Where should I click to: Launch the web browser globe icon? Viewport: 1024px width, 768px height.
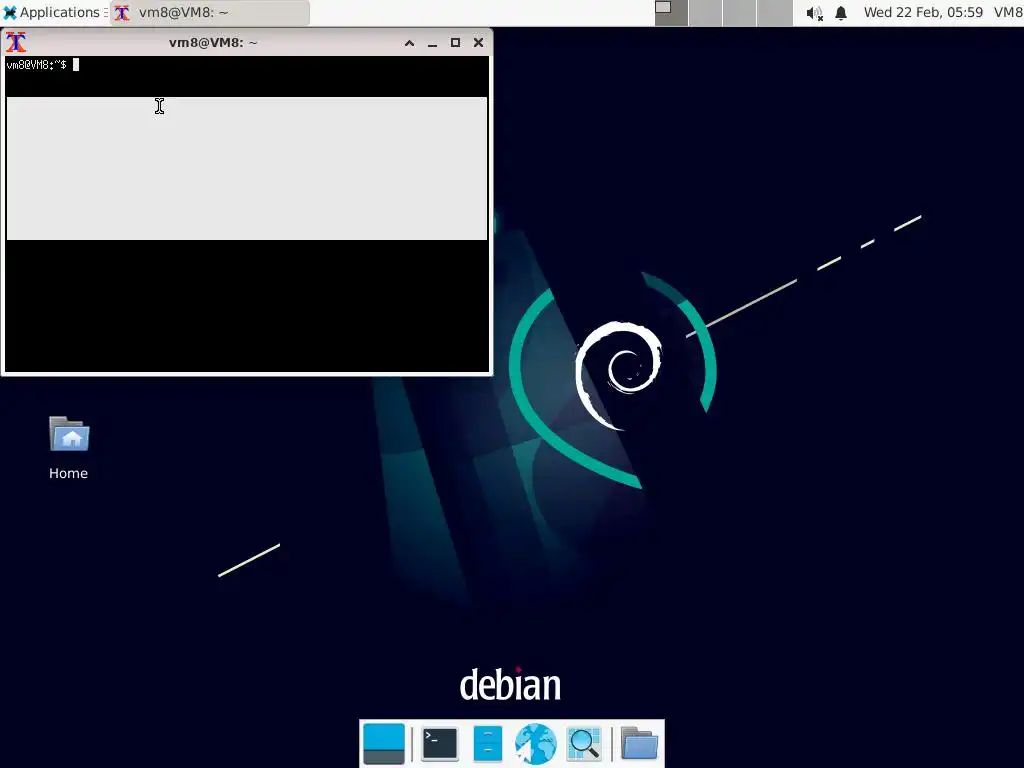pyautogui.click(x=536, y=743)
